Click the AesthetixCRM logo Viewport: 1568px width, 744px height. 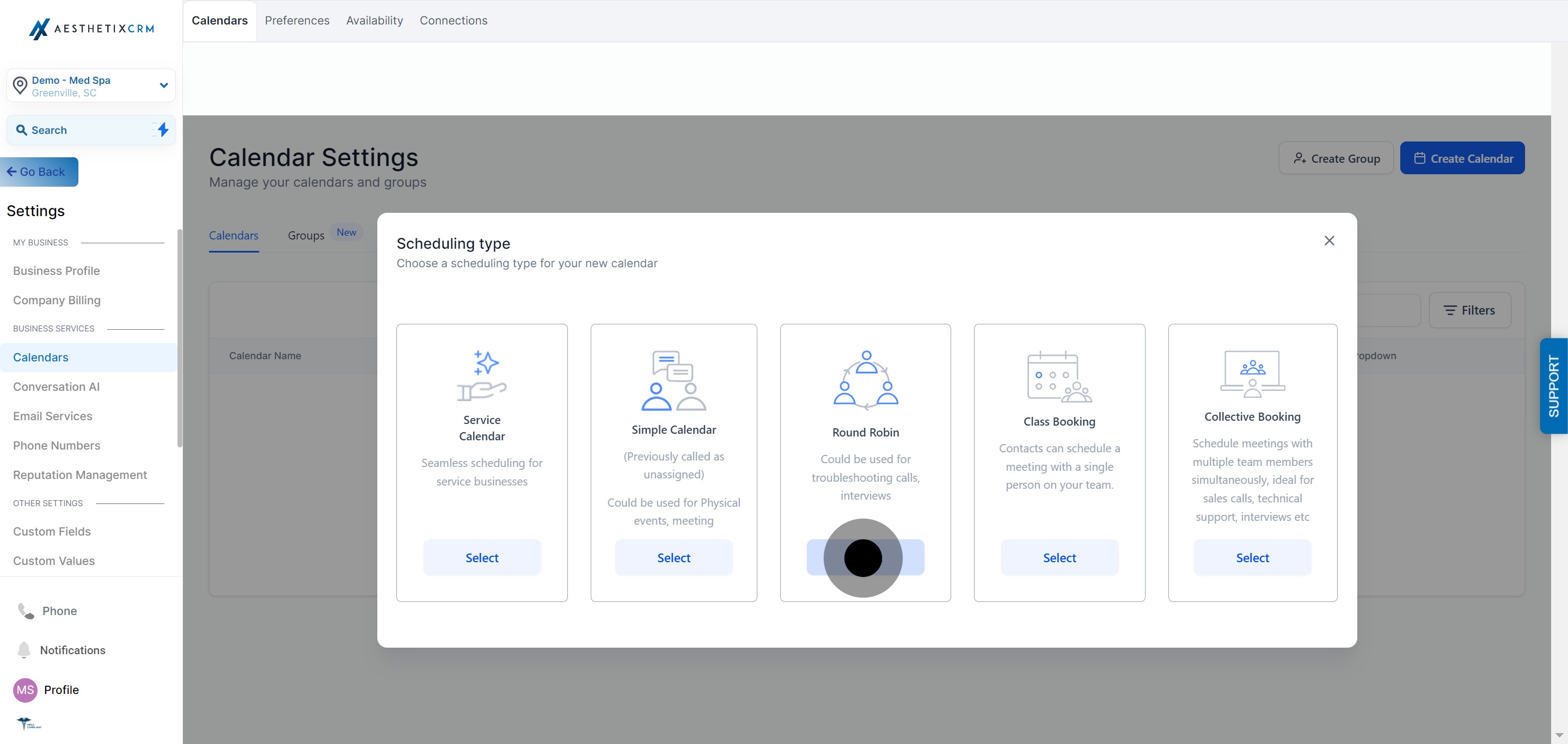91,29
